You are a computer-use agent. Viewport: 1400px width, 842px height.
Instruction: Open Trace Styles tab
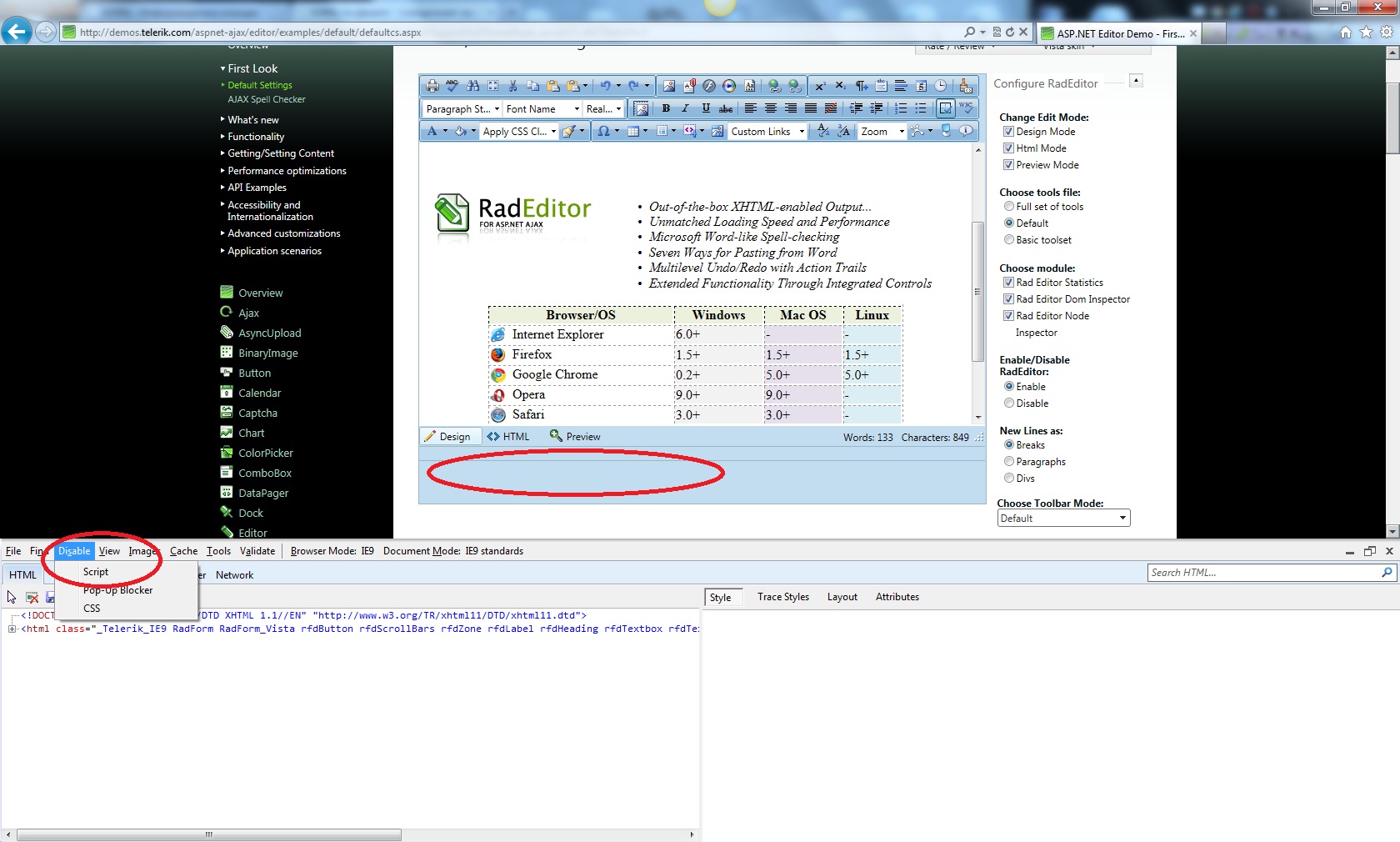coord(783,597)
